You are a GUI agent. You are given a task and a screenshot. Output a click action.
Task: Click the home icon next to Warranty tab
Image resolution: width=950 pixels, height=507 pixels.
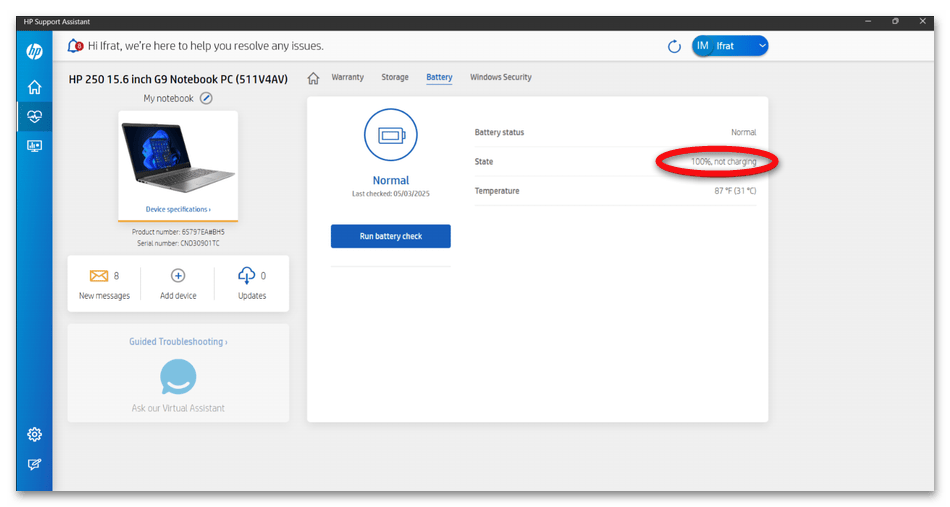point(313,78)
